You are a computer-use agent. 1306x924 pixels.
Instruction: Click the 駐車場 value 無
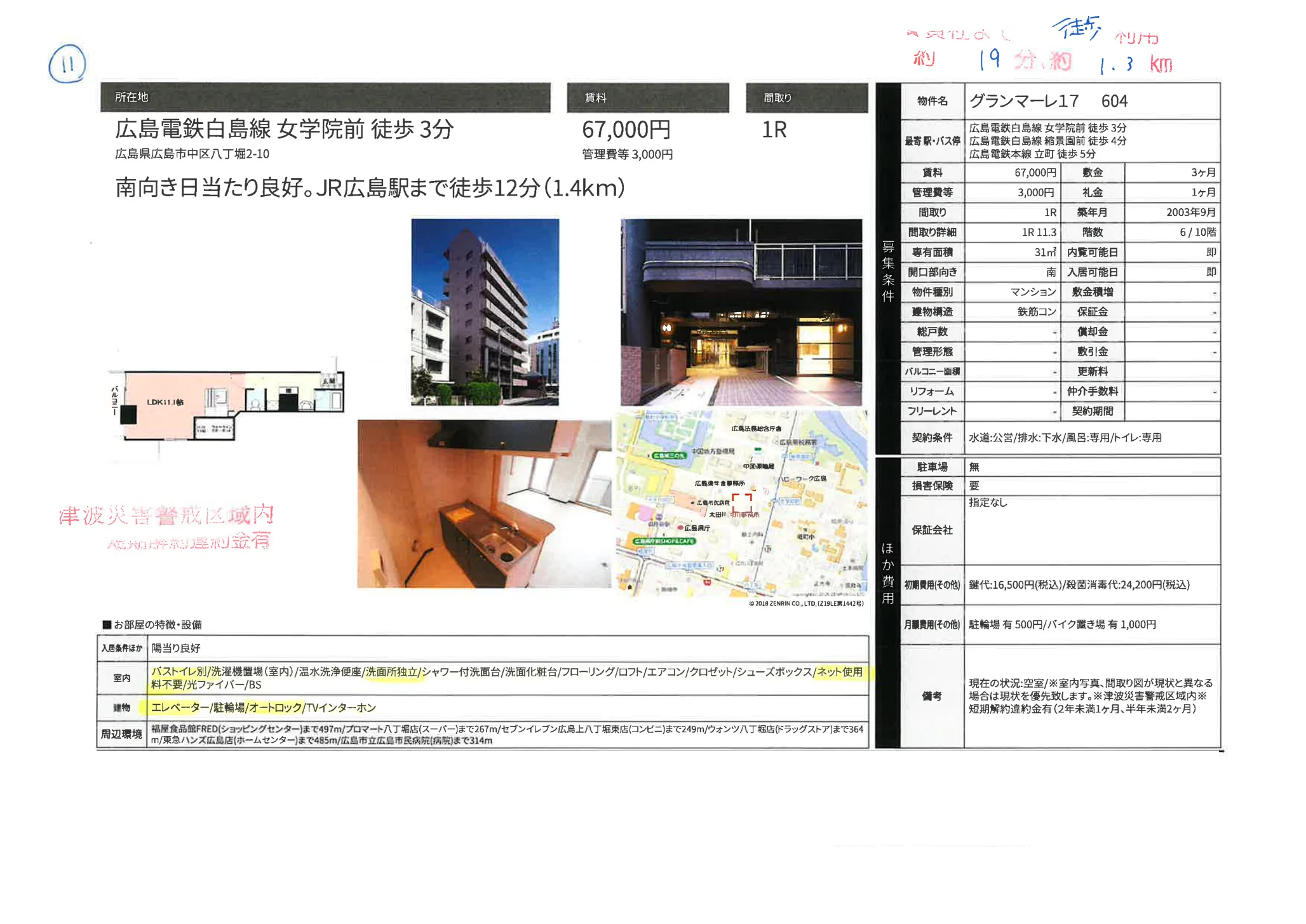pyautogui.click(x=974, y=467)
